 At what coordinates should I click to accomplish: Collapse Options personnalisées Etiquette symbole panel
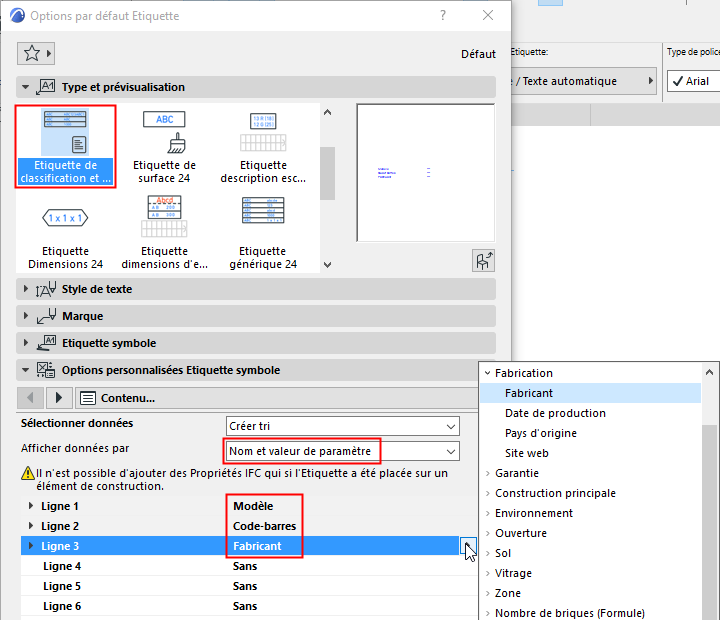pyautogui.click(x=26, y=370)
